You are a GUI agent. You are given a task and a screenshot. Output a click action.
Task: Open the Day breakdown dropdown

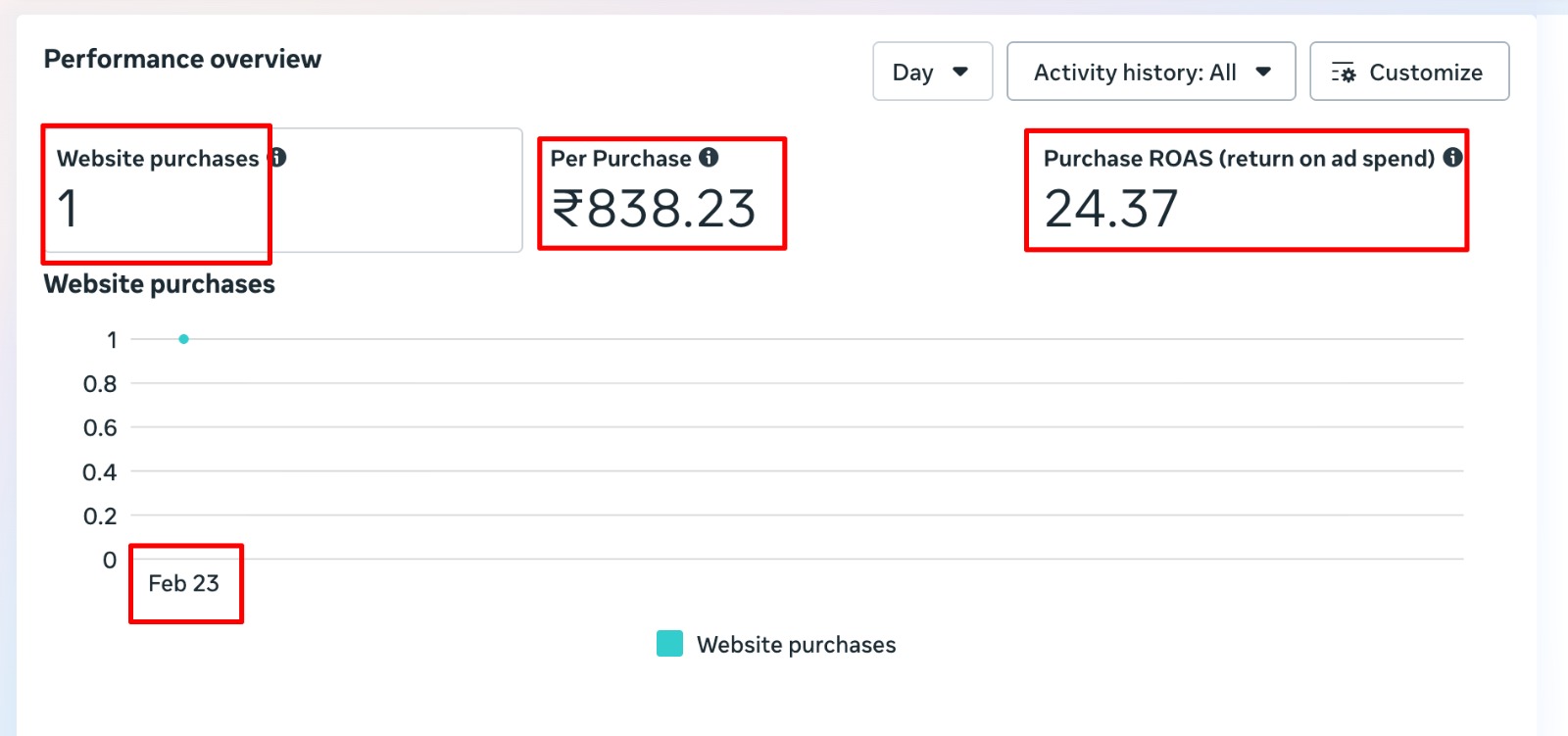click(x=932, y=72)
